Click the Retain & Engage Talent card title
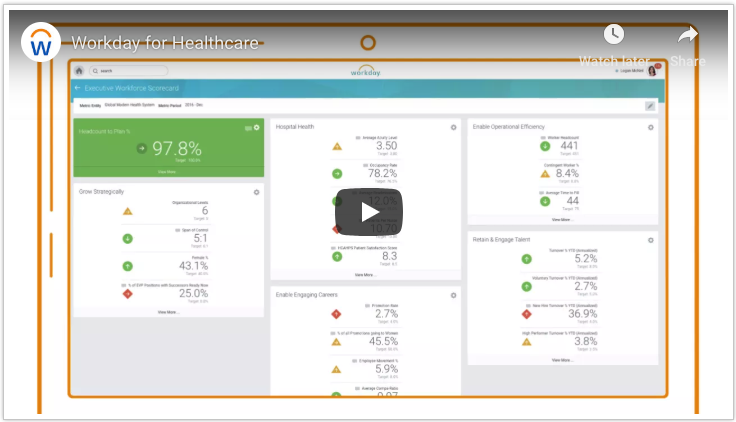 501,239
